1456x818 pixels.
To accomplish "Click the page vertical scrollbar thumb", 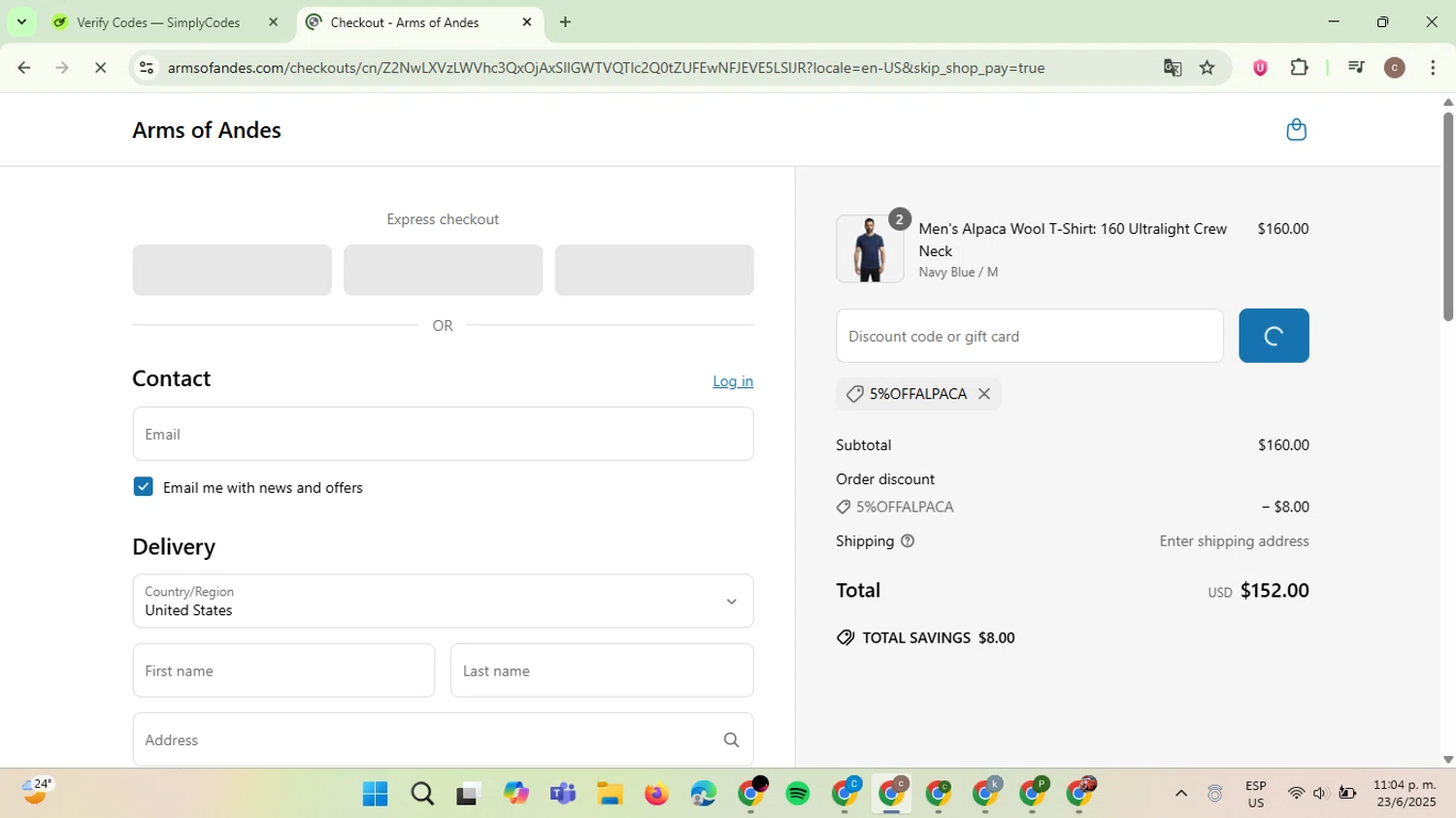I will pyautogui.click(x=1447, y=216).
